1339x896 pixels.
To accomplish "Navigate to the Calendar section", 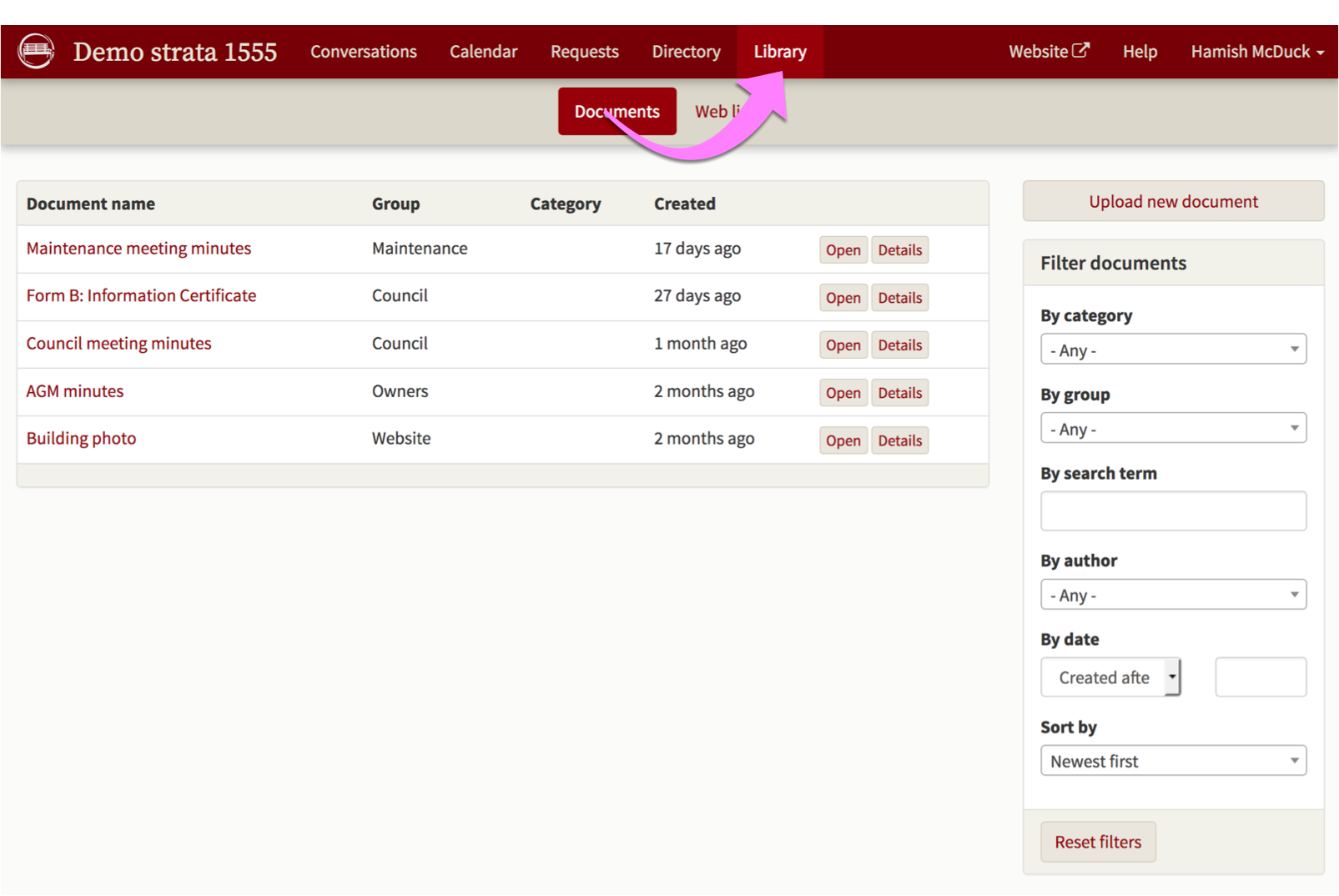I will (x=483, y=51).
